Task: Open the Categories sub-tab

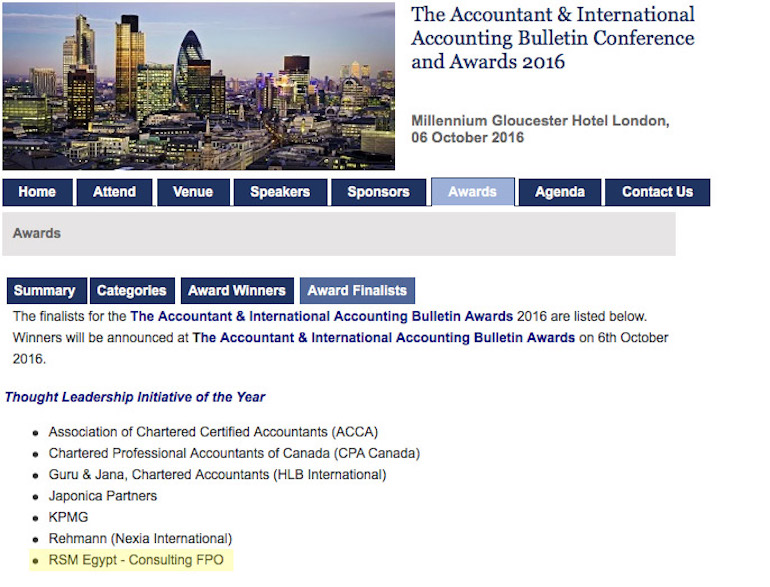Action: point(131,291)
